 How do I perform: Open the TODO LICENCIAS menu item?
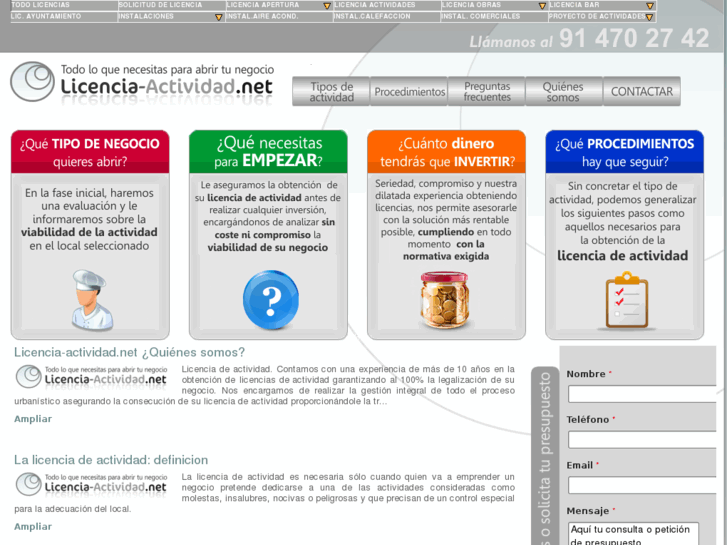[64, 5]
